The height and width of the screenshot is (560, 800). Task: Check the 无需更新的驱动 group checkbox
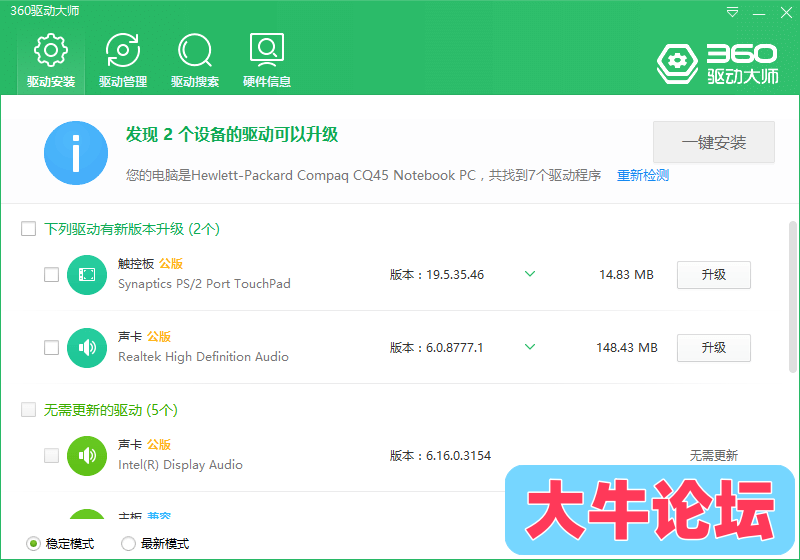point(29,410)
